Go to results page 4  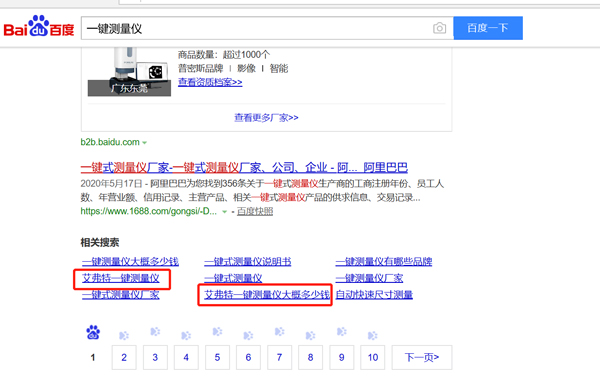186,357
